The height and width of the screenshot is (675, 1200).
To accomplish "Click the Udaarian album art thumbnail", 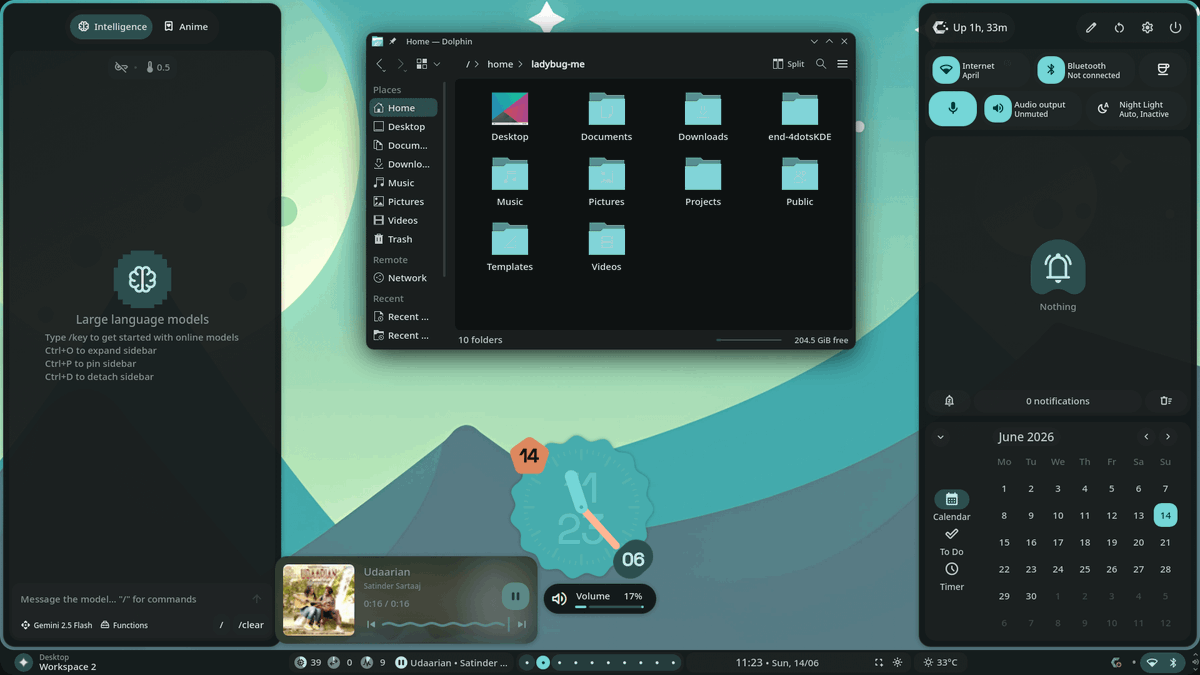I will (x=319, y=600).
